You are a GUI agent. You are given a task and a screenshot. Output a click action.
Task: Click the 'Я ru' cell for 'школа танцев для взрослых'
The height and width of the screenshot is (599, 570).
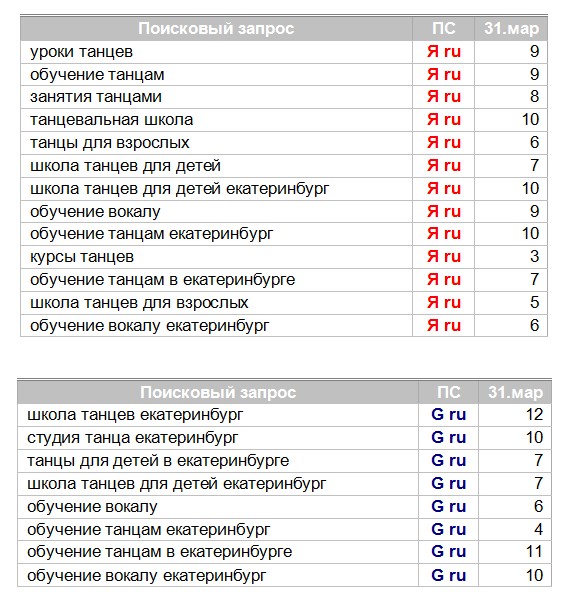(444, 302)
